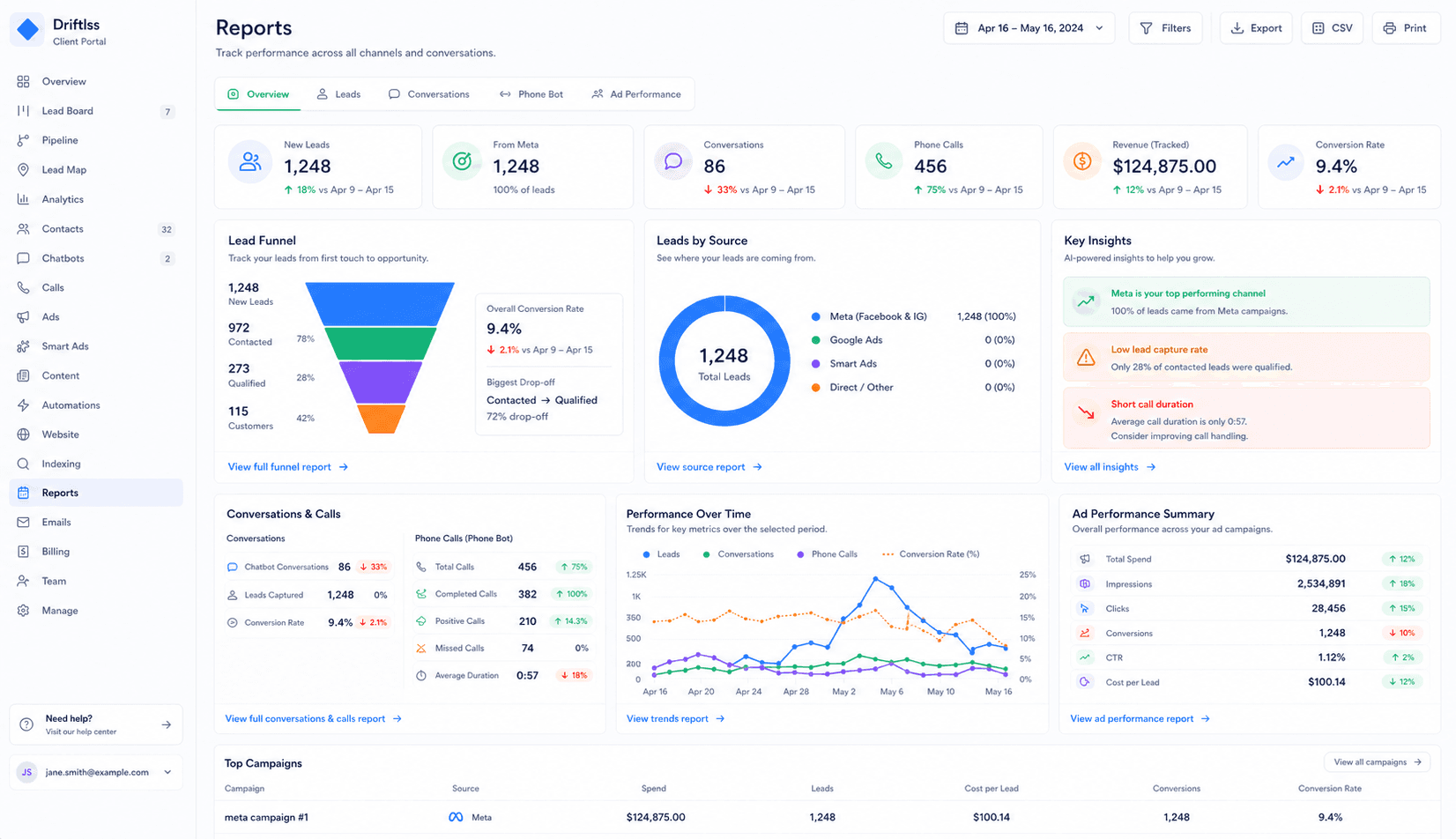Toggle the Leads series in chart legend

661,554
